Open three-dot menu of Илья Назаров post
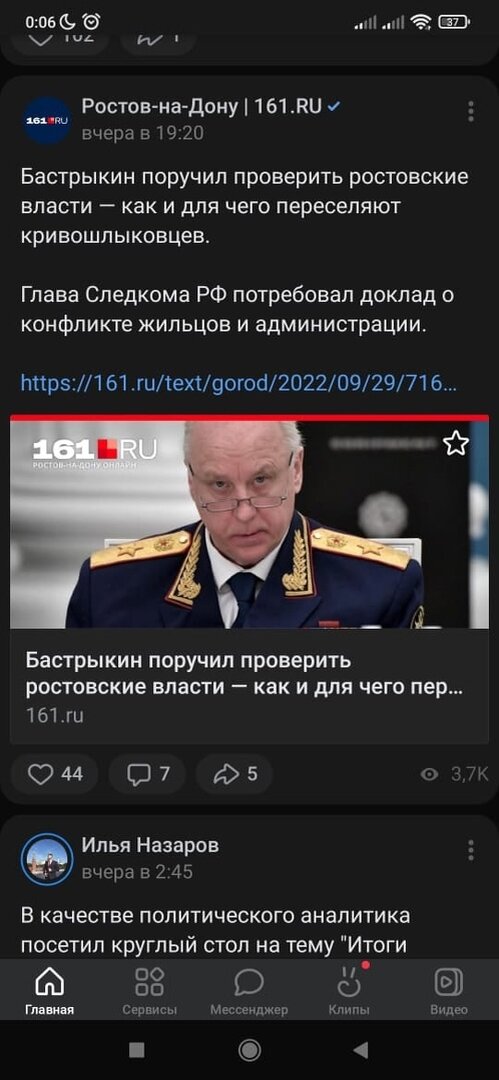 (471, 850)
